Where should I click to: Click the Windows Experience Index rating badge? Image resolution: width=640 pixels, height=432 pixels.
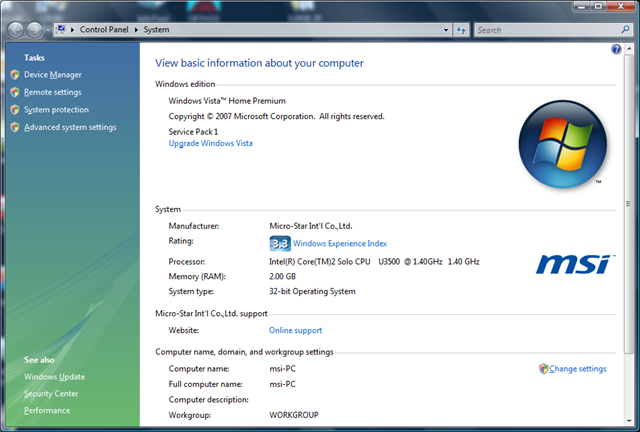[280, 243]
